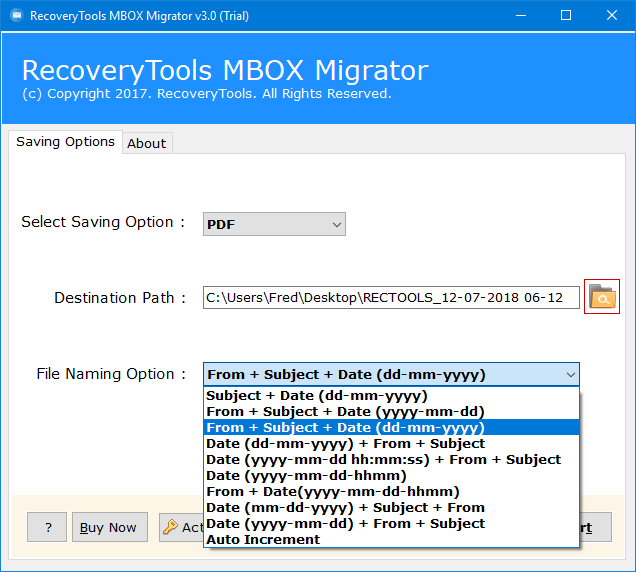Click into the Destination Path text field
636x572 pixels.
(x=391, y=297)
